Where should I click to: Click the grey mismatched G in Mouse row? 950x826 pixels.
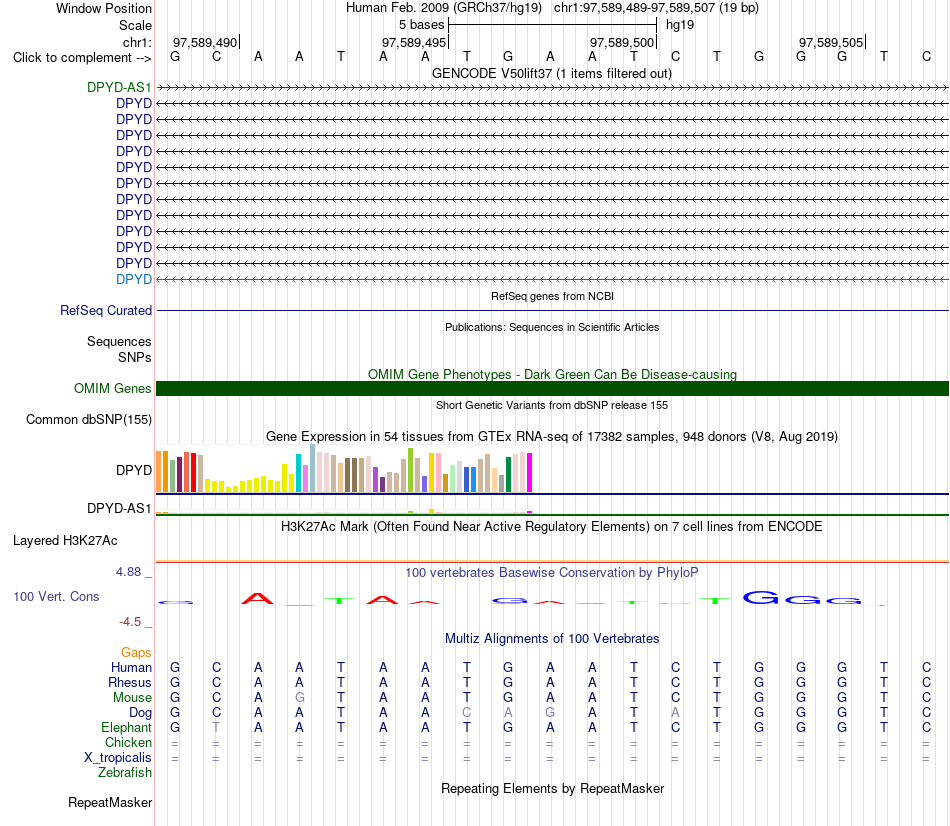click(299, 698)
